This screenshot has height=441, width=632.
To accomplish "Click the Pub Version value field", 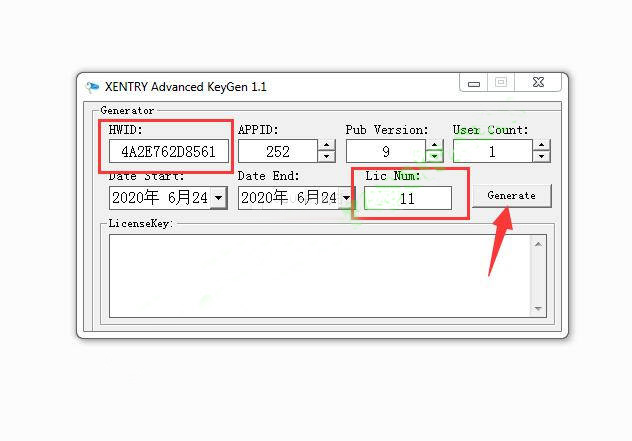I will tap(386, 151).
